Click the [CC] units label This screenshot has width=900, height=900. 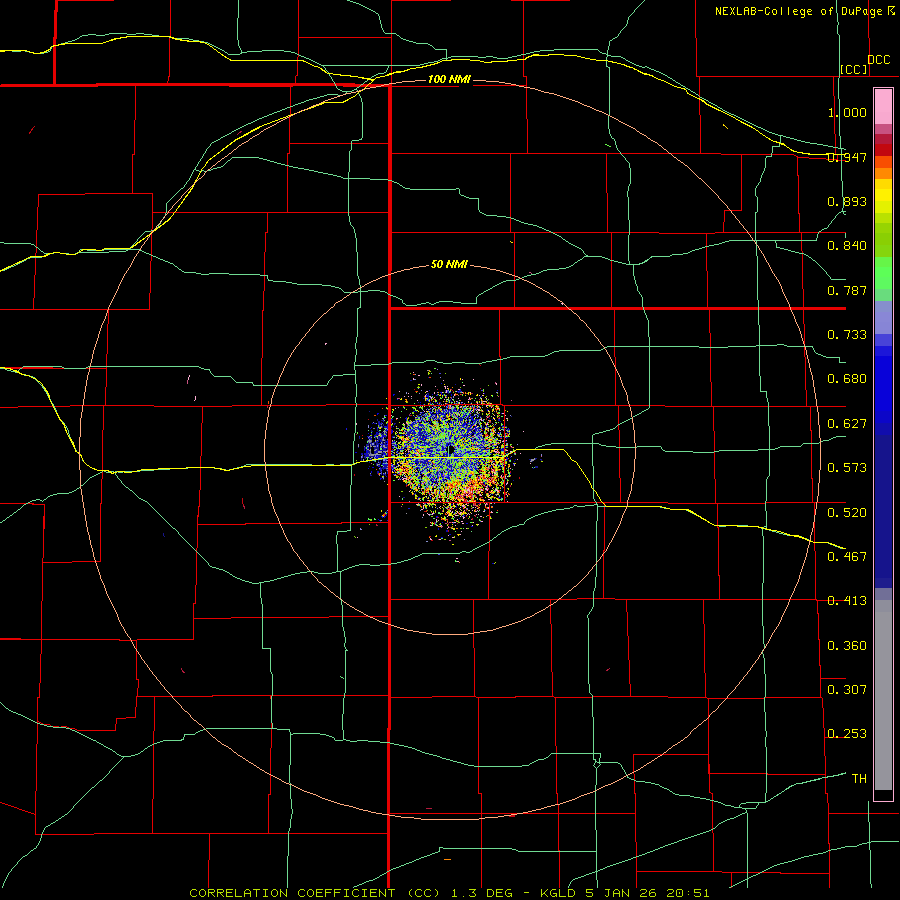[854, 69]
